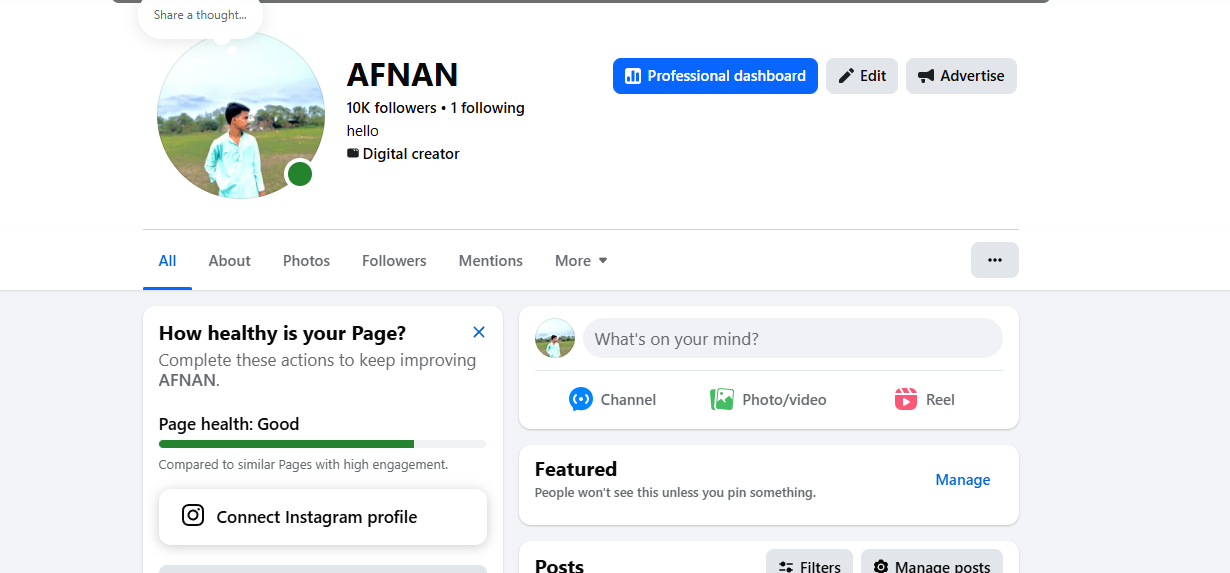Open the Filters button for posts
1230x573 pixels.
point(809,565)
